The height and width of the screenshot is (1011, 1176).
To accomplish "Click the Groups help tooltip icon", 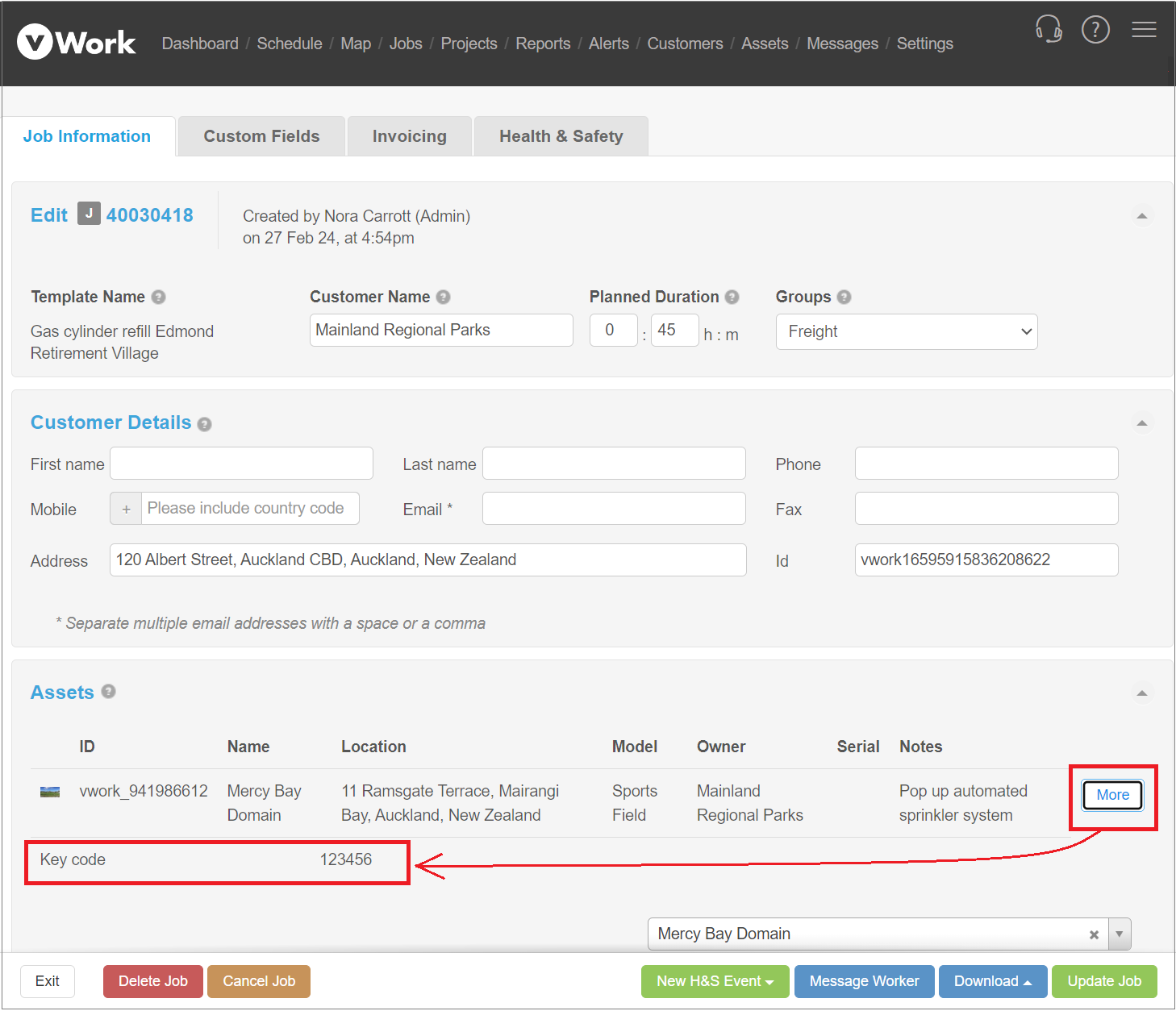I will point(844,297).
